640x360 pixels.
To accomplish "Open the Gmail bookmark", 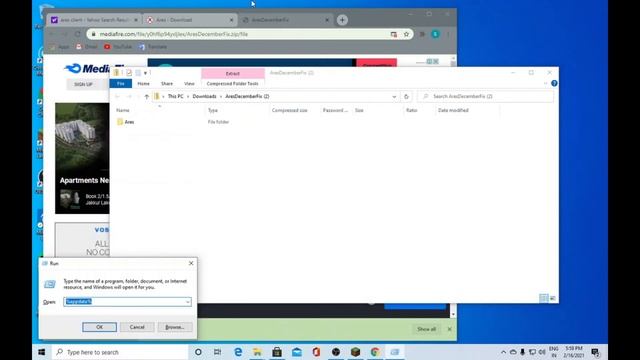I will click(87, 47).
